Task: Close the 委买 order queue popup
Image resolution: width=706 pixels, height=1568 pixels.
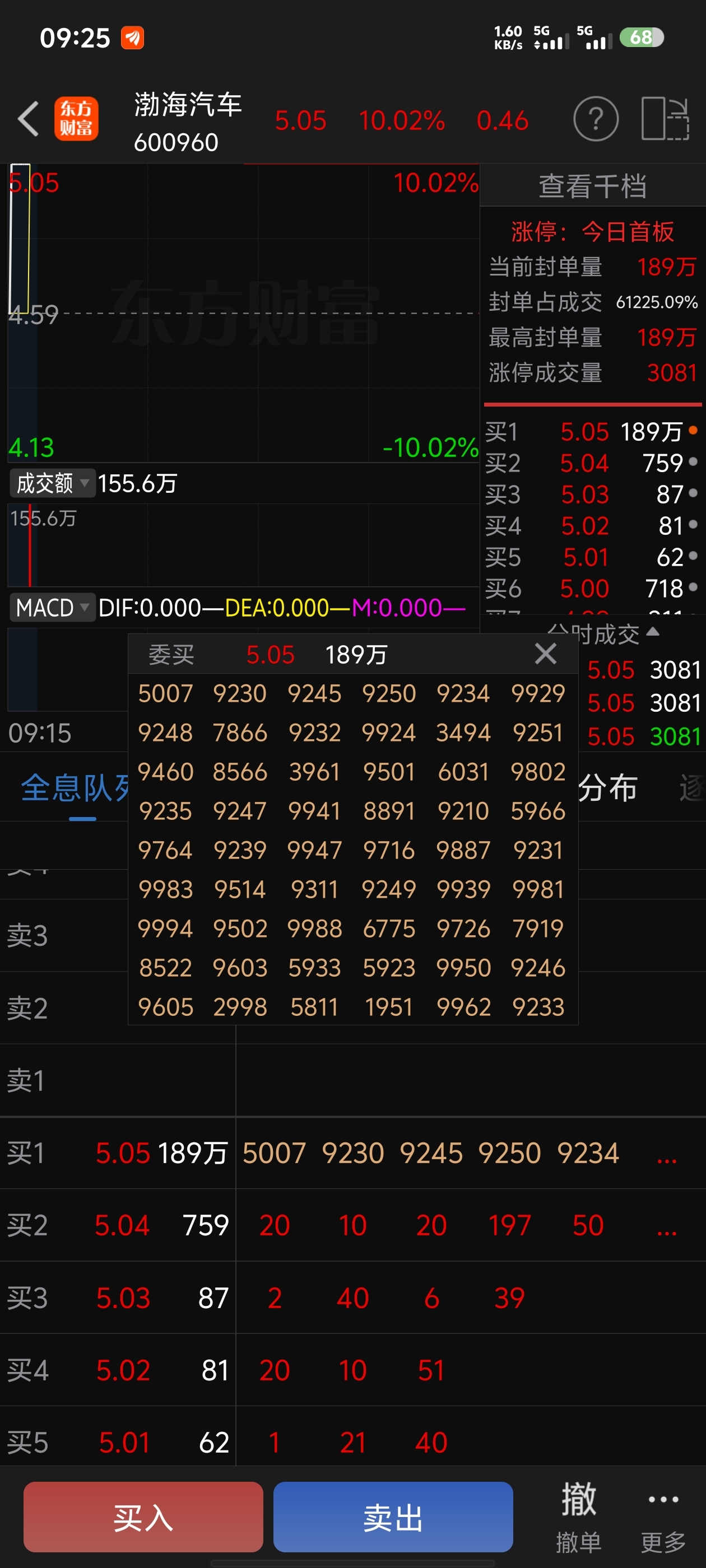Action: [x=545, y=654]
